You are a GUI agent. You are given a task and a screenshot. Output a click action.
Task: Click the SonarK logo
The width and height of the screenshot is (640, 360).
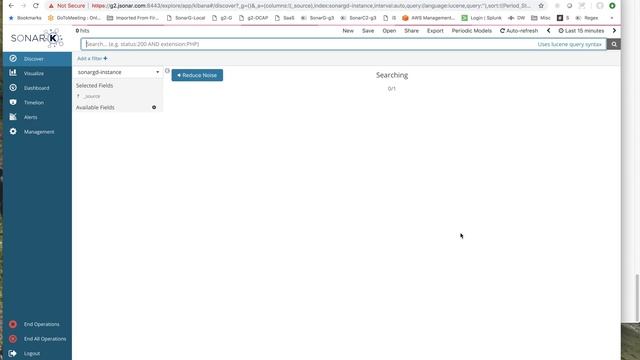pyautogui.click(x=37, y=38)
